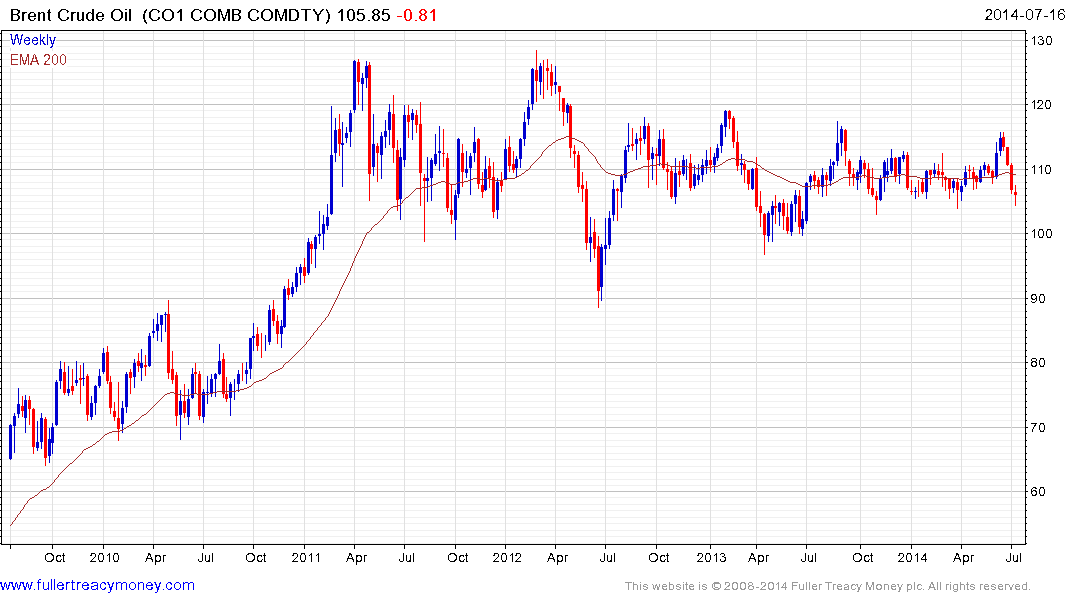Image resolution: width=1075 pixels, height=600 pixels.
Task: Click the 2012 year axis label
Action: pos(507,557)
